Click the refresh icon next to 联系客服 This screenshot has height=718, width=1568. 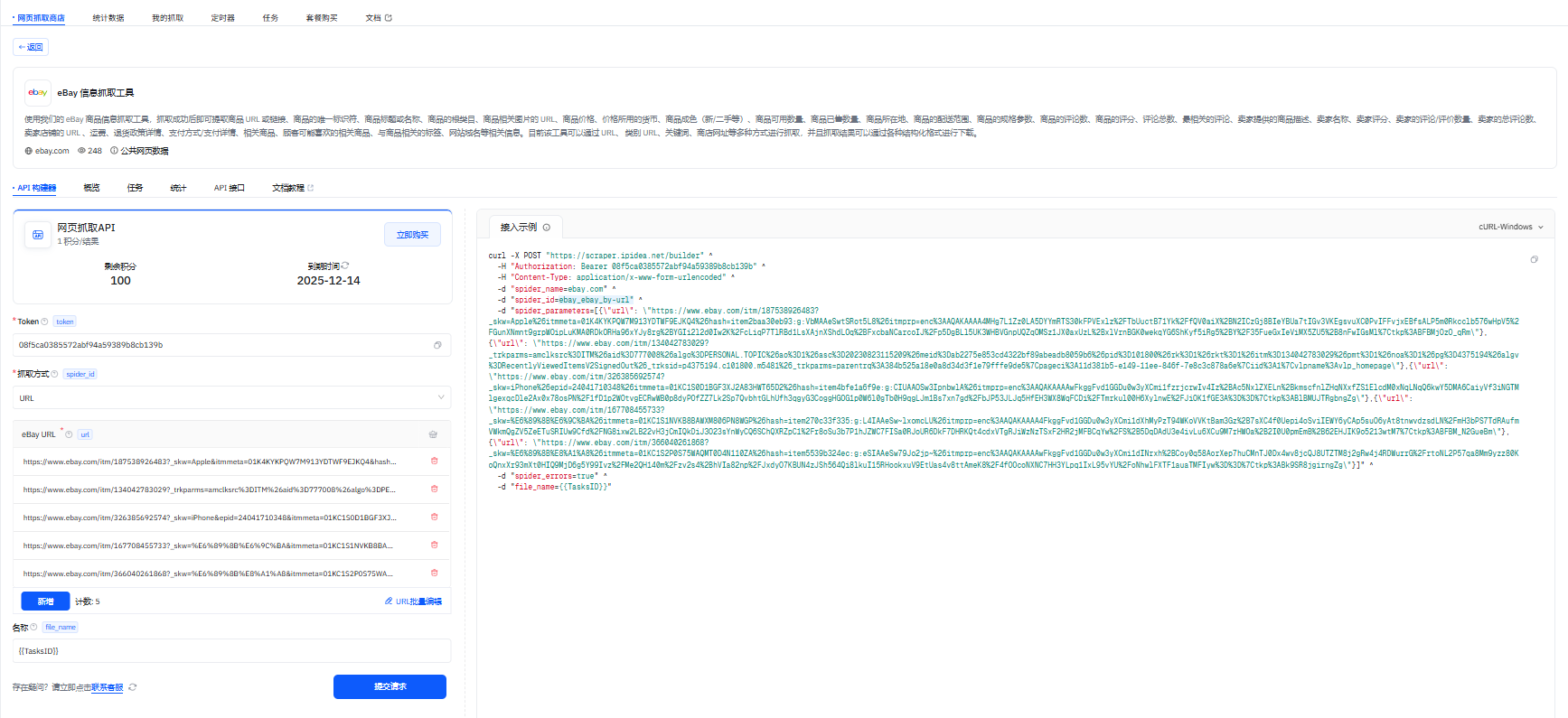pos(133,687)
